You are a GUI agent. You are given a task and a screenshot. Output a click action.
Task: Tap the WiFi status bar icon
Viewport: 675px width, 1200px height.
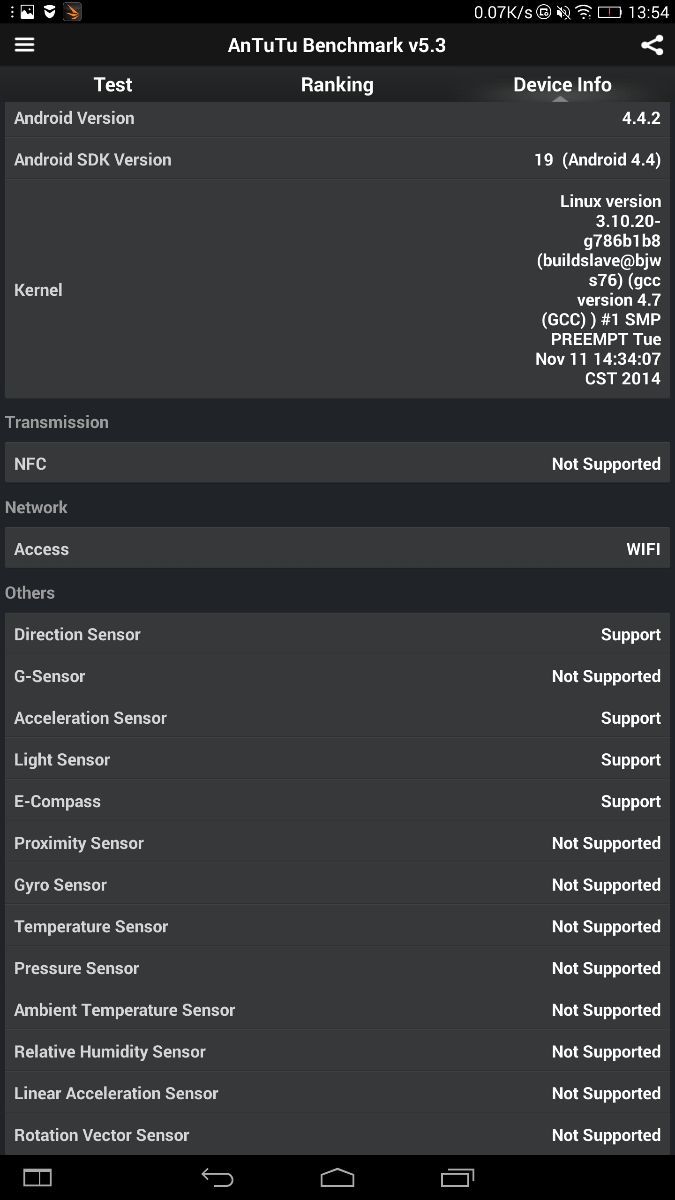point(584,13)
